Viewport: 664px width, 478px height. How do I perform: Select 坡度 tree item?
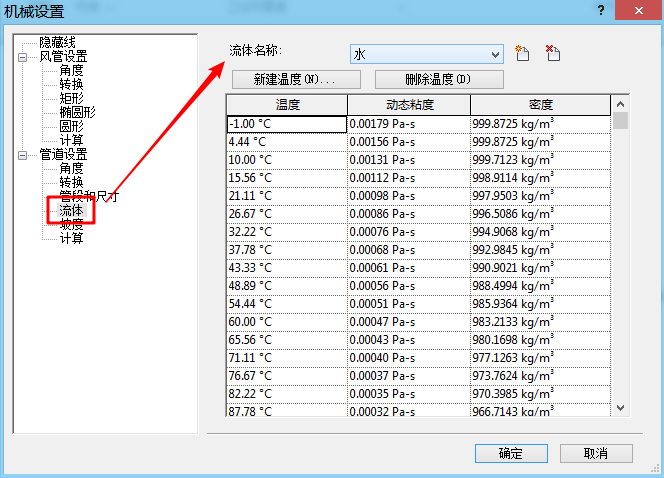coord(71,224)
